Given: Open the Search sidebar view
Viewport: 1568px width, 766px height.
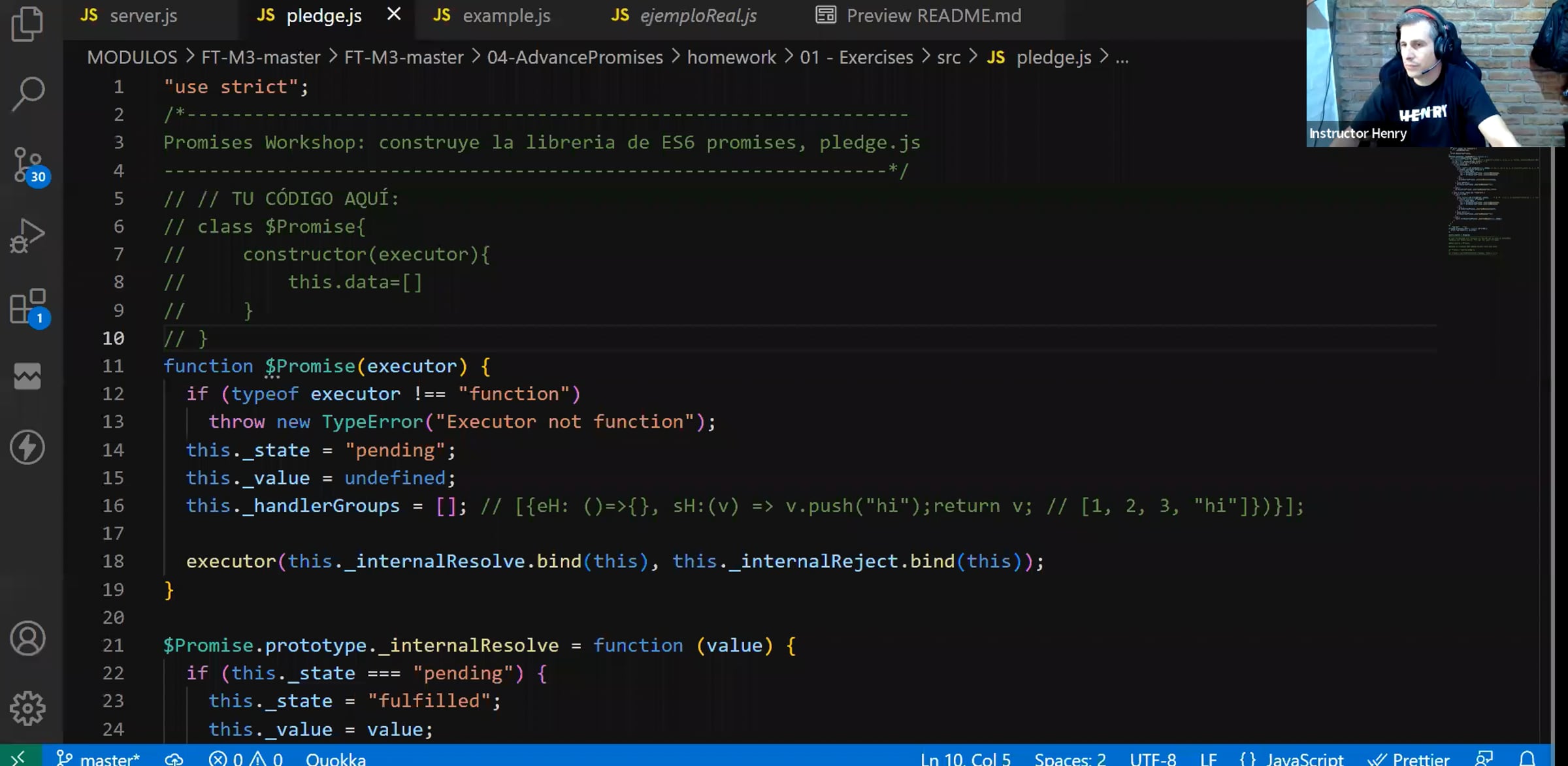Looking at the screenshot, I should coord(27,94).
